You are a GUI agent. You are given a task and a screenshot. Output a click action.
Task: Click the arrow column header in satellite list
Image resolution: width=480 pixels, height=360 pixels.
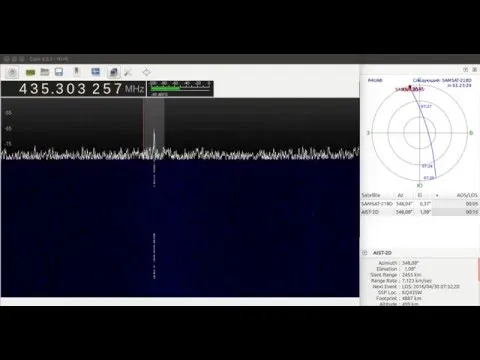coord(437,195)
